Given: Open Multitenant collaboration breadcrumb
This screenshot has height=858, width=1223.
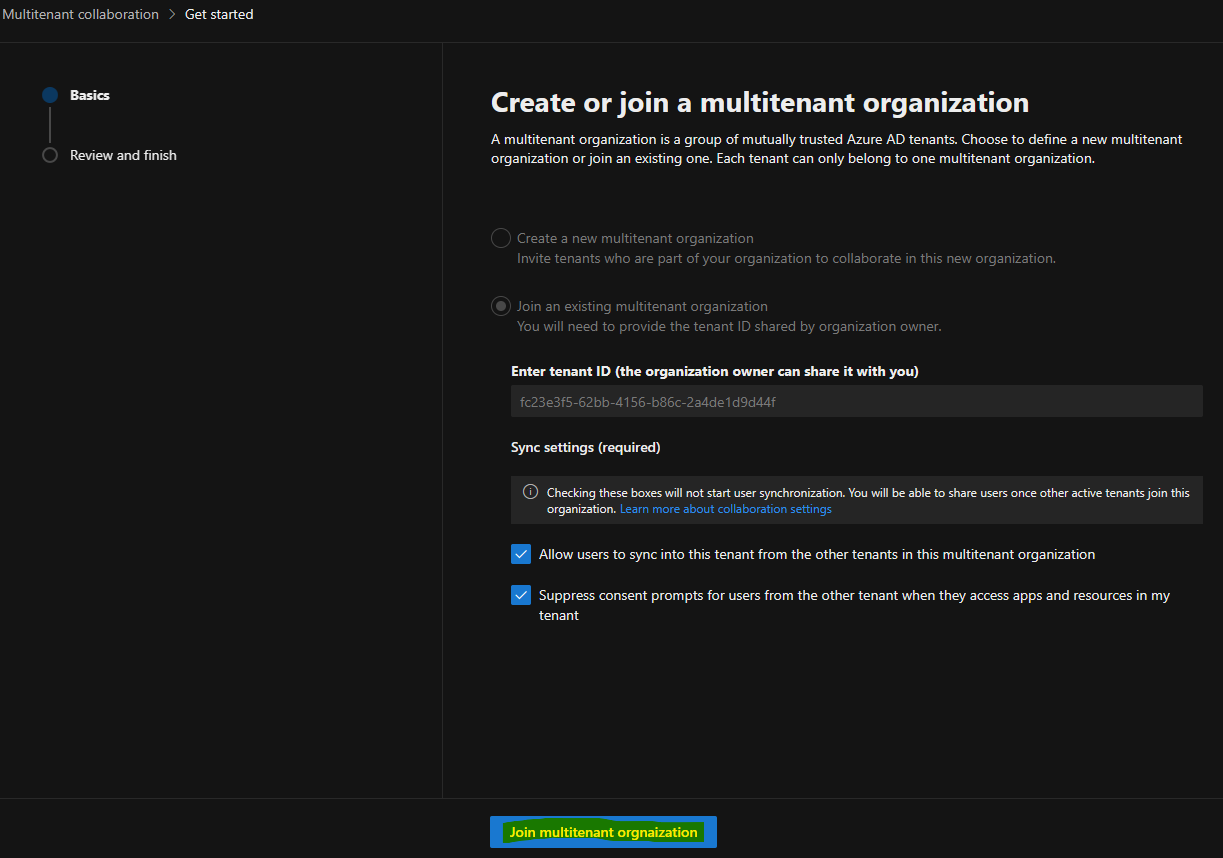Looking at the screenshot, I should [80, 14].
